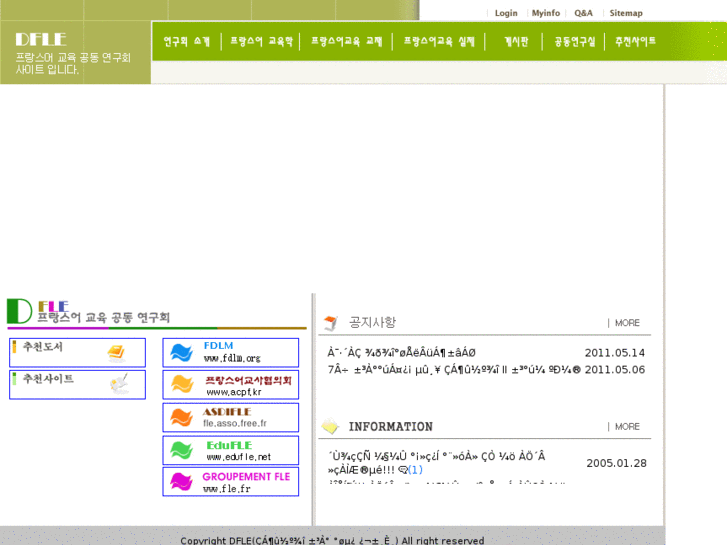This screenshot has width=727, height=545.
Task: Open the Sitemap link
Action: (x=626, y=13)
